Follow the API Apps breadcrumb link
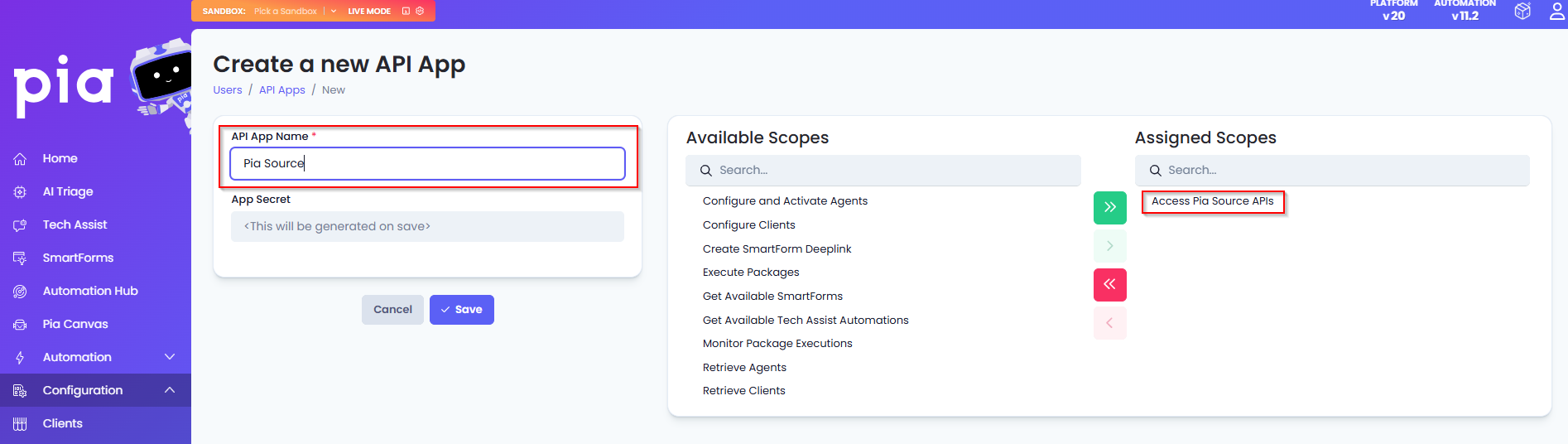Image resolution: width=1568 pixels, height=444 pixels. 281,90
